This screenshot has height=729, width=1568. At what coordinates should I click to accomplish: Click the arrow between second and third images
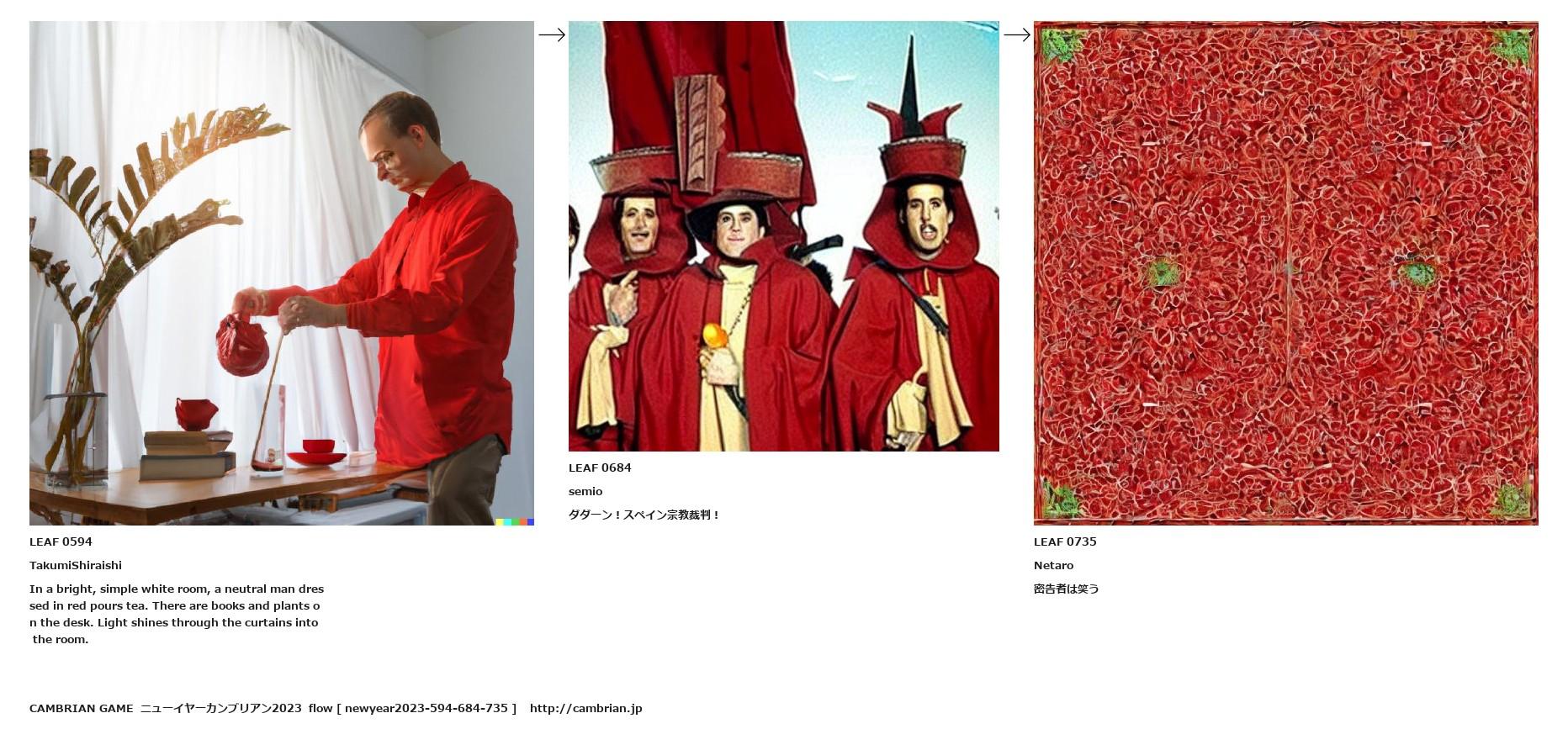(x=1017, y=34)
